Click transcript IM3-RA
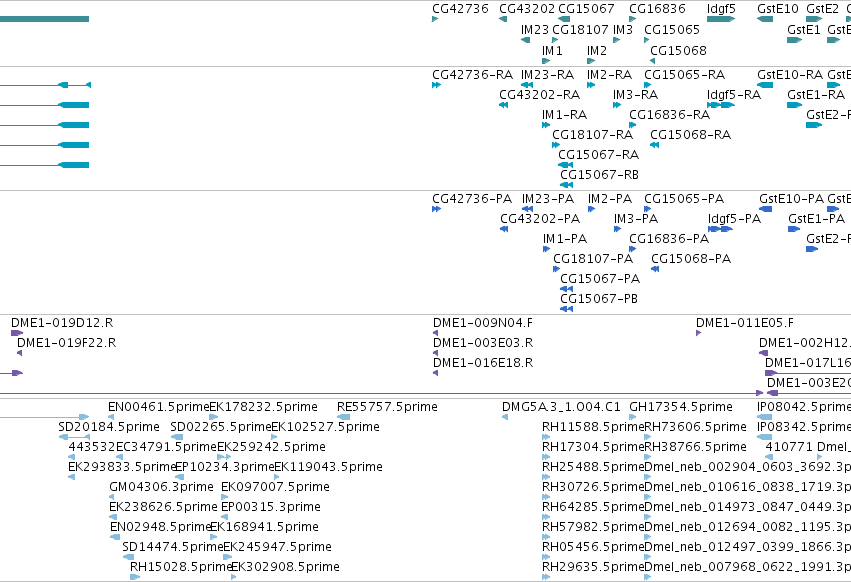The height and width of the screenshot is (582, 851). point(635,95)
